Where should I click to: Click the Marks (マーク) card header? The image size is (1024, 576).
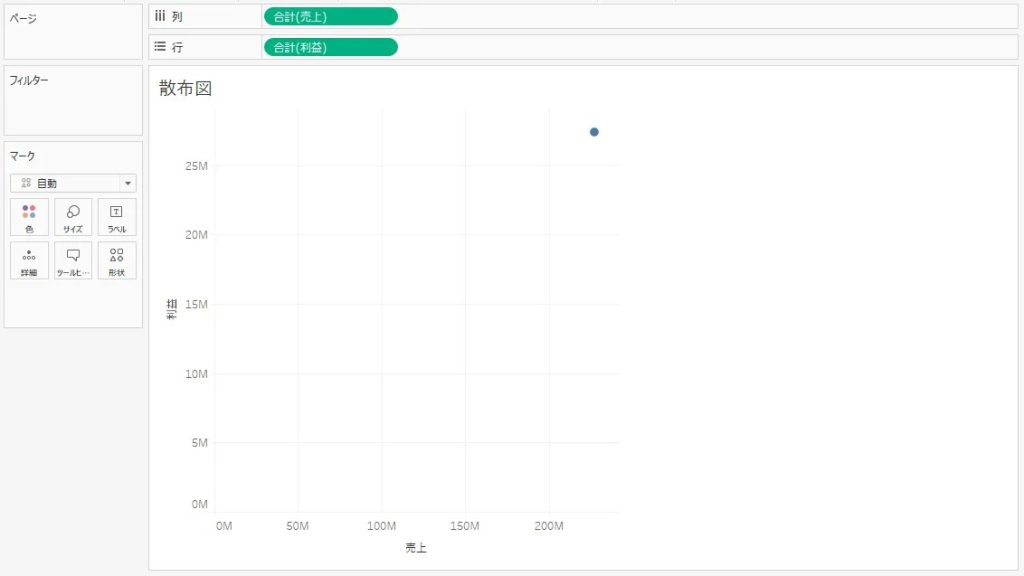point(22,156)
